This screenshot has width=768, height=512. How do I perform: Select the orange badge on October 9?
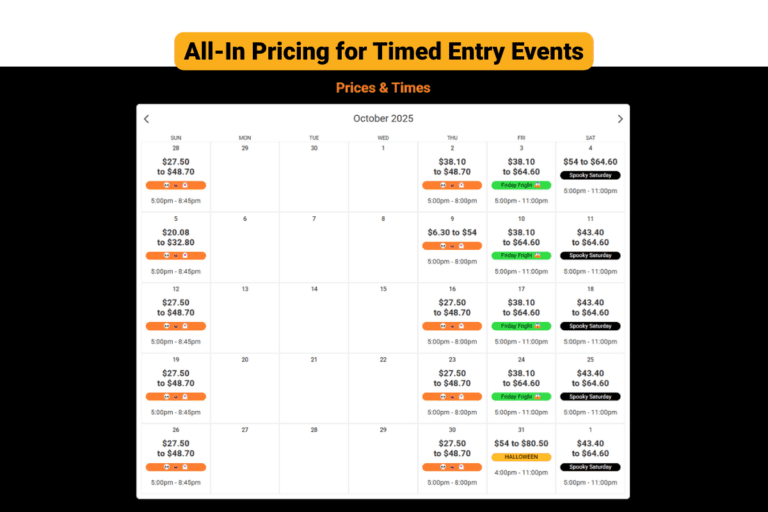tap(452, 246)
